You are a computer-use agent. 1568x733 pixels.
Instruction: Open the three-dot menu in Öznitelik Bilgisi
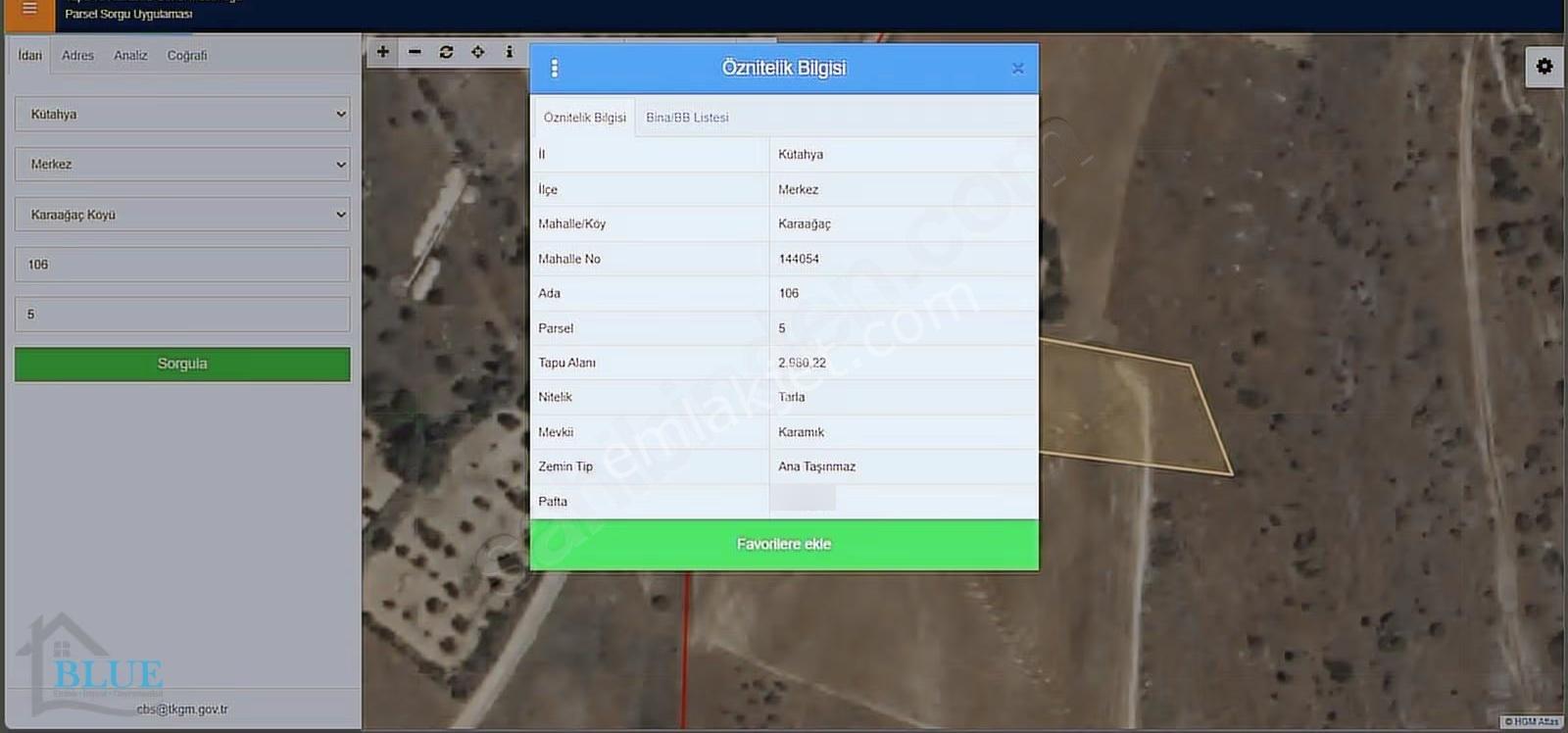[x=555, y=68]
